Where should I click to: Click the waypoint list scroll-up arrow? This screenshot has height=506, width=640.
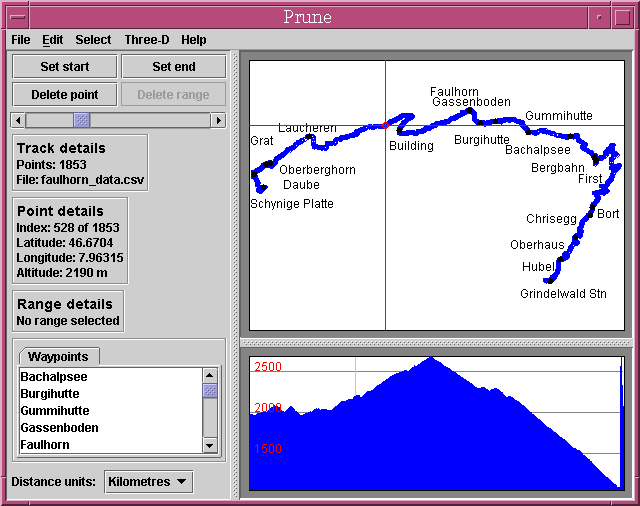pyautogui.click(x=210, y=374)
